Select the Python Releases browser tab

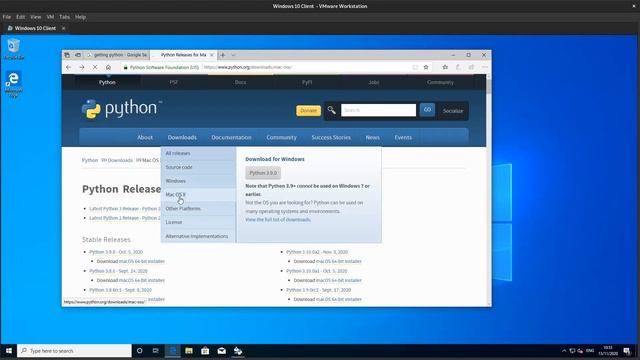point(183,55)
